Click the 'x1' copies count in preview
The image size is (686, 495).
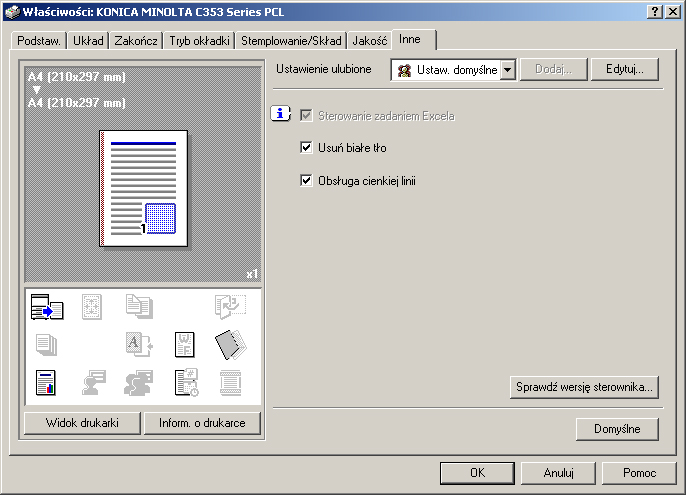click(x=252, y=274)
